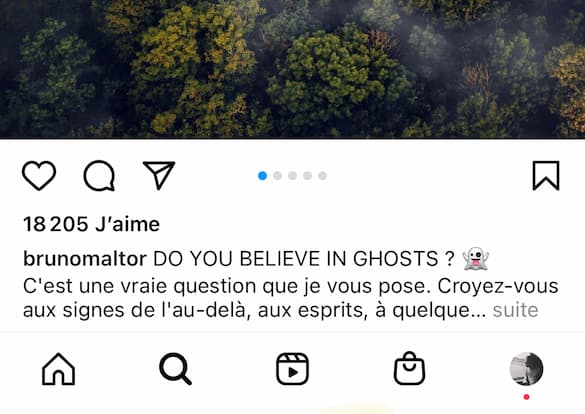This screenshot has width=585, height=414.
Task: Share the post with the paper plane icon
Action: point(159,175)
